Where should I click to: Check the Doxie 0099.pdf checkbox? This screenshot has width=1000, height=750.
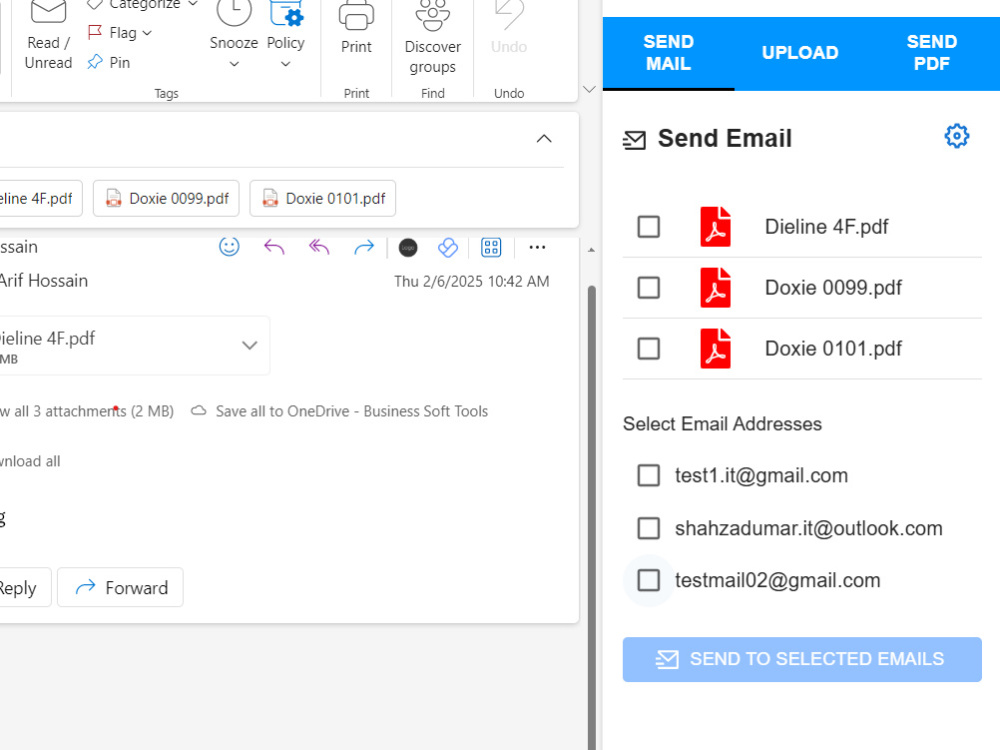[649, 288]
